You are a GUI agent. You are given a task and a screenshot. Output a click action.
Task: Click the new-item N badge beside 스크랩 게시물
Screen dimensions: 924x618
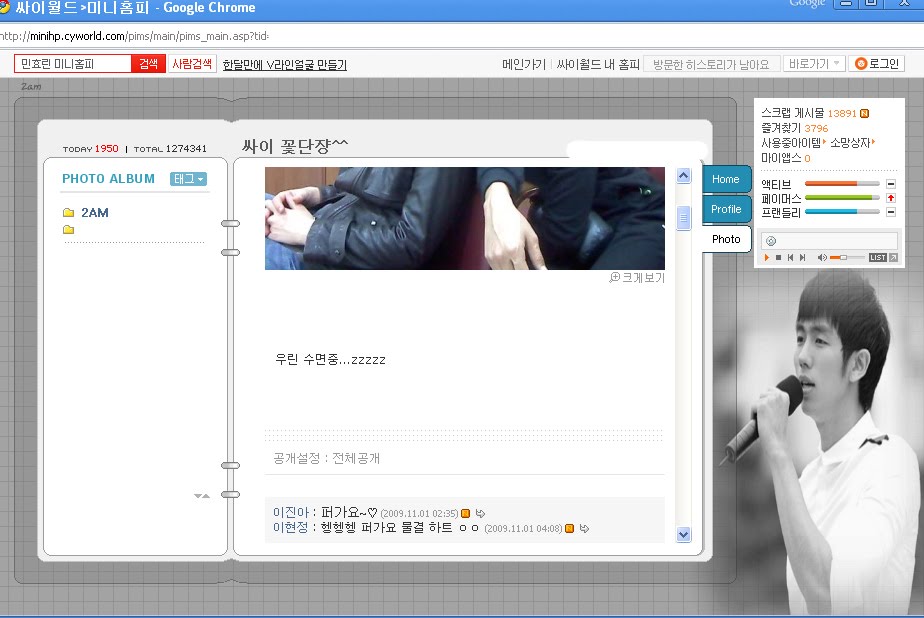[x=864, y=114]
